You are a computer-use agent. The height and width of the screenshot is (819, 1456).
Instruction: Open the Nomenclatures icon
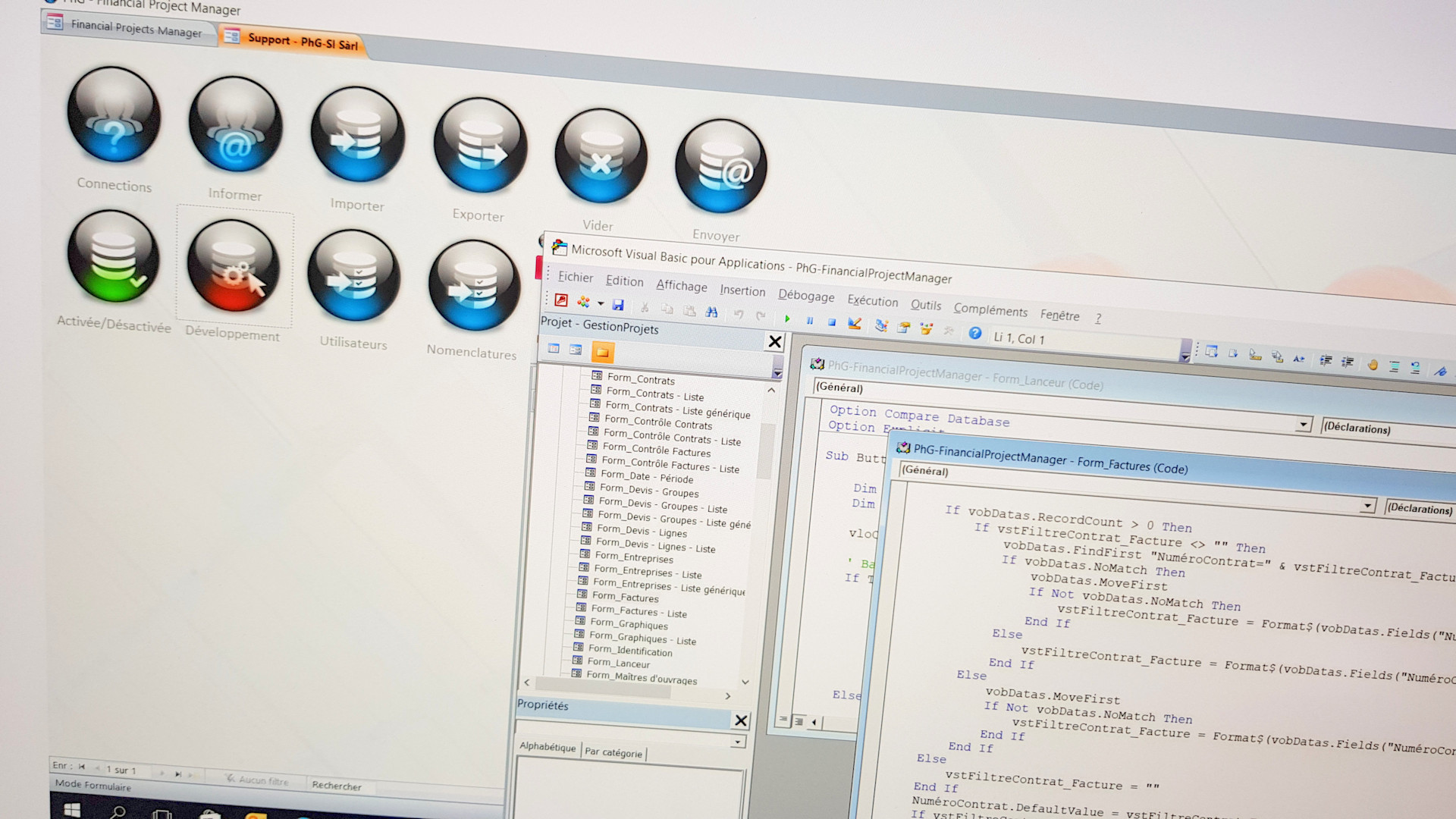click(474, 286)
